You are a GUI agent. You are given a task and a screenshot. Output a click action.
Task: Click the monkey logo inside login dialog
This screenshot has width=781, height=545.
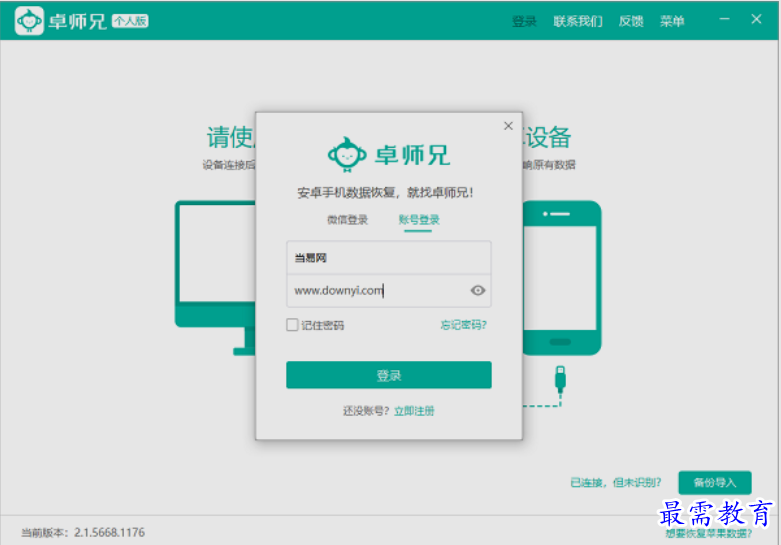pyautogui.click(x=347, y=155)
